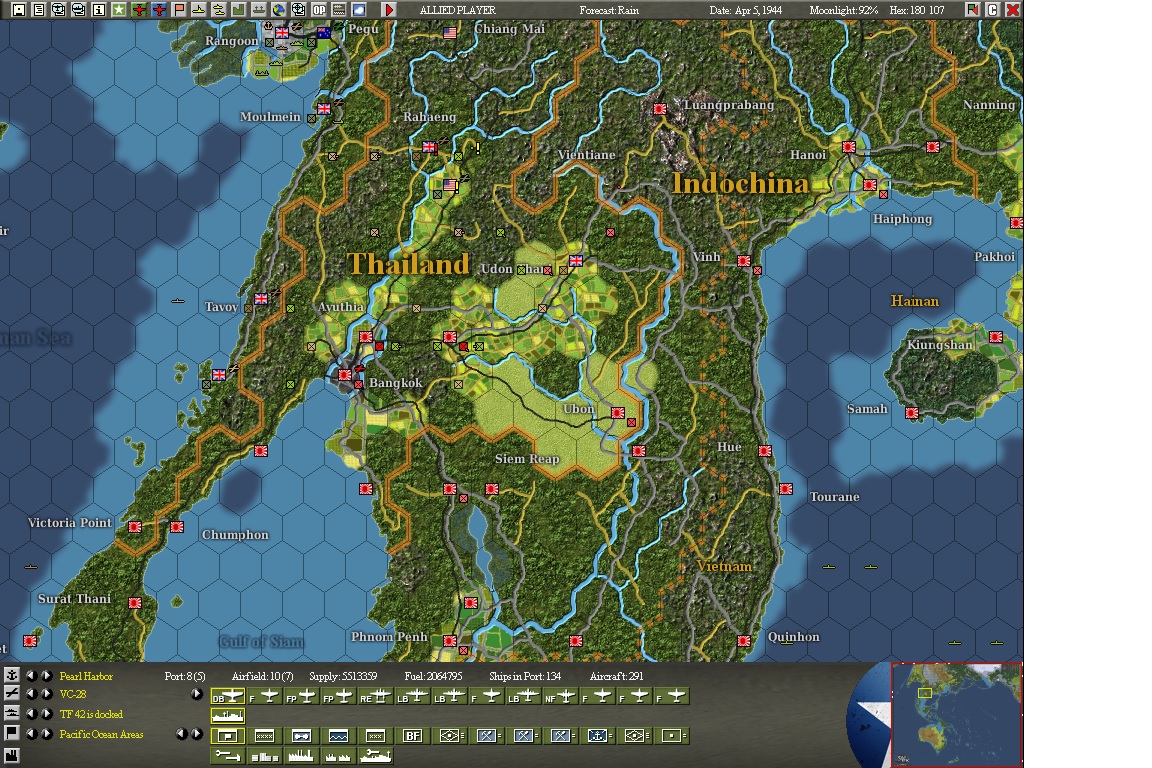1152x768 pixels.
Task: Click 'TF 42 is docked' text
Action: [91, 714]
